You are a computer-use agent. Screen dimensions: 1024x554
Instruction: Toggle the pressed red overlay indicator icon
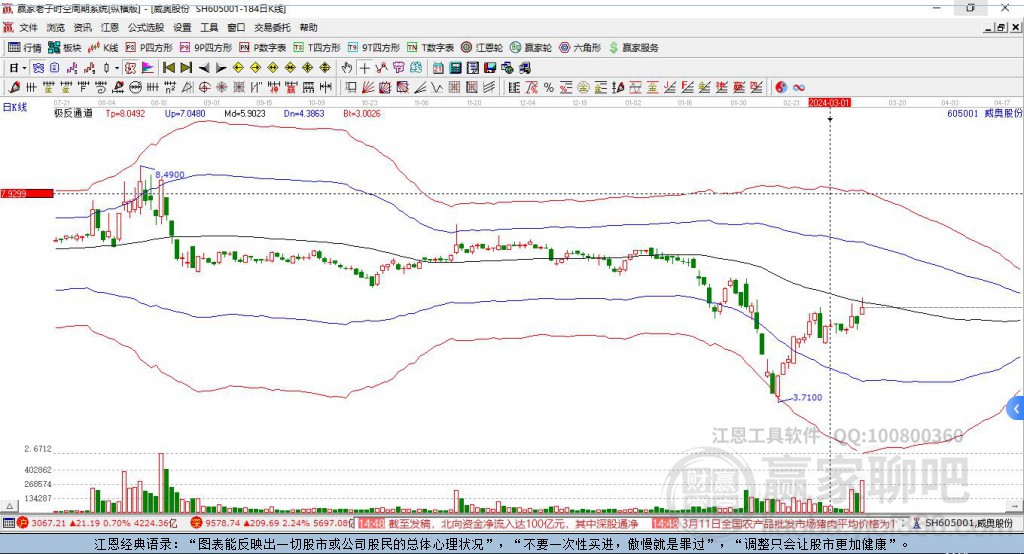[x=131, y=68]
